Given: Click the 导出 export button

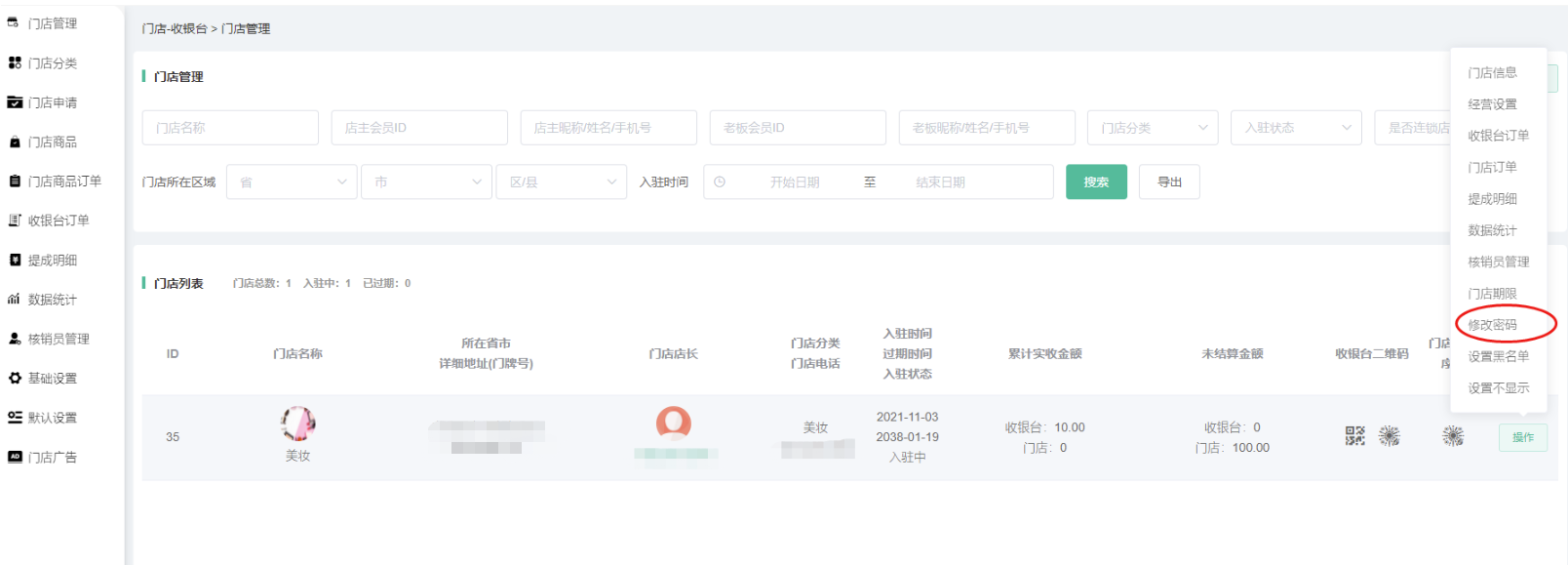Looking at the screenshot, I should (1168, 182).
